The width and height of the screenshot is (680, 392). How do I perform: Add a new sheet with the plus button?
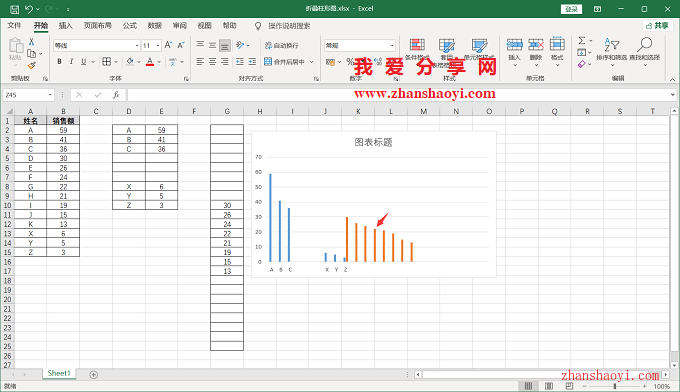(93, 374)
